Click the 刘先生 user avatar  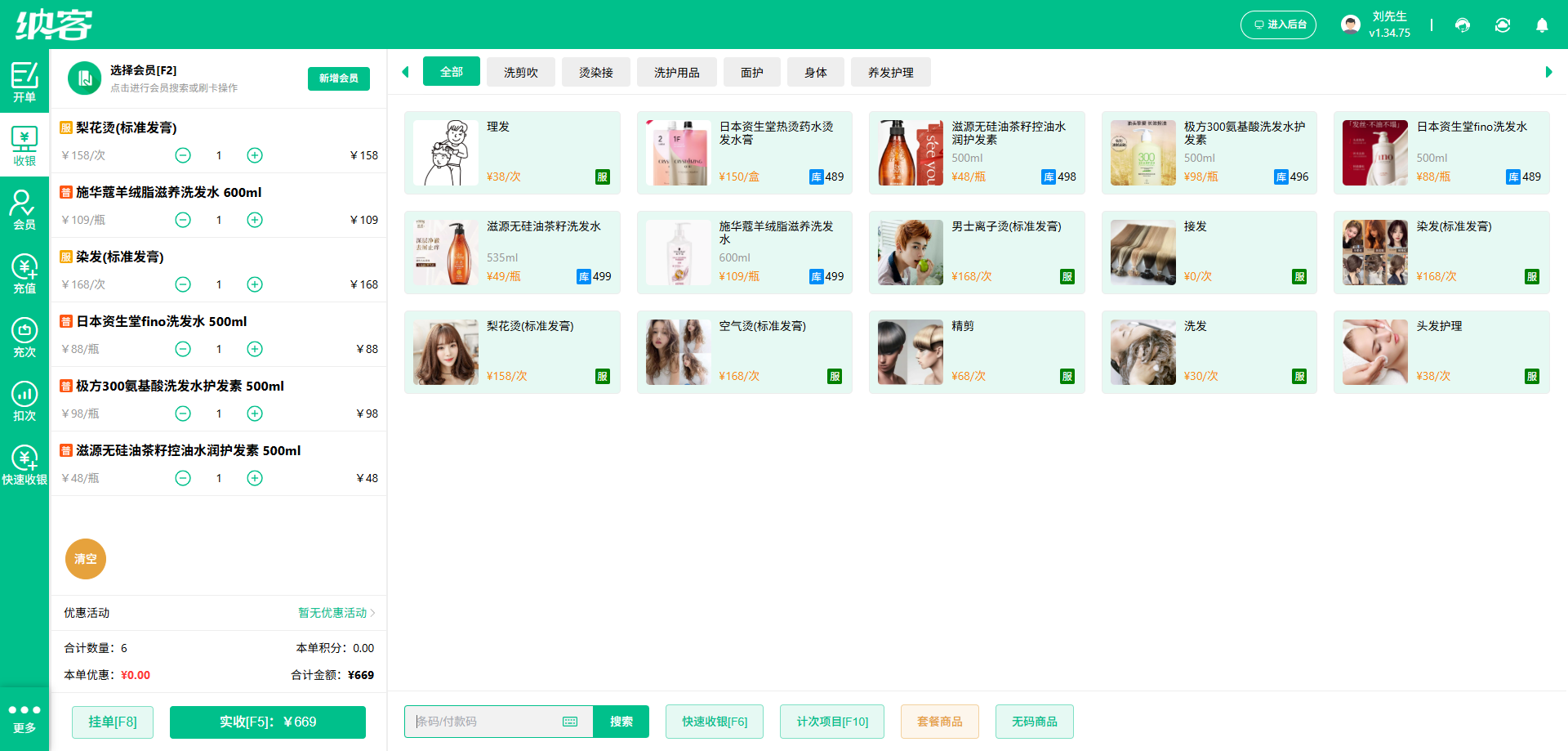[x=1351, y=25]
